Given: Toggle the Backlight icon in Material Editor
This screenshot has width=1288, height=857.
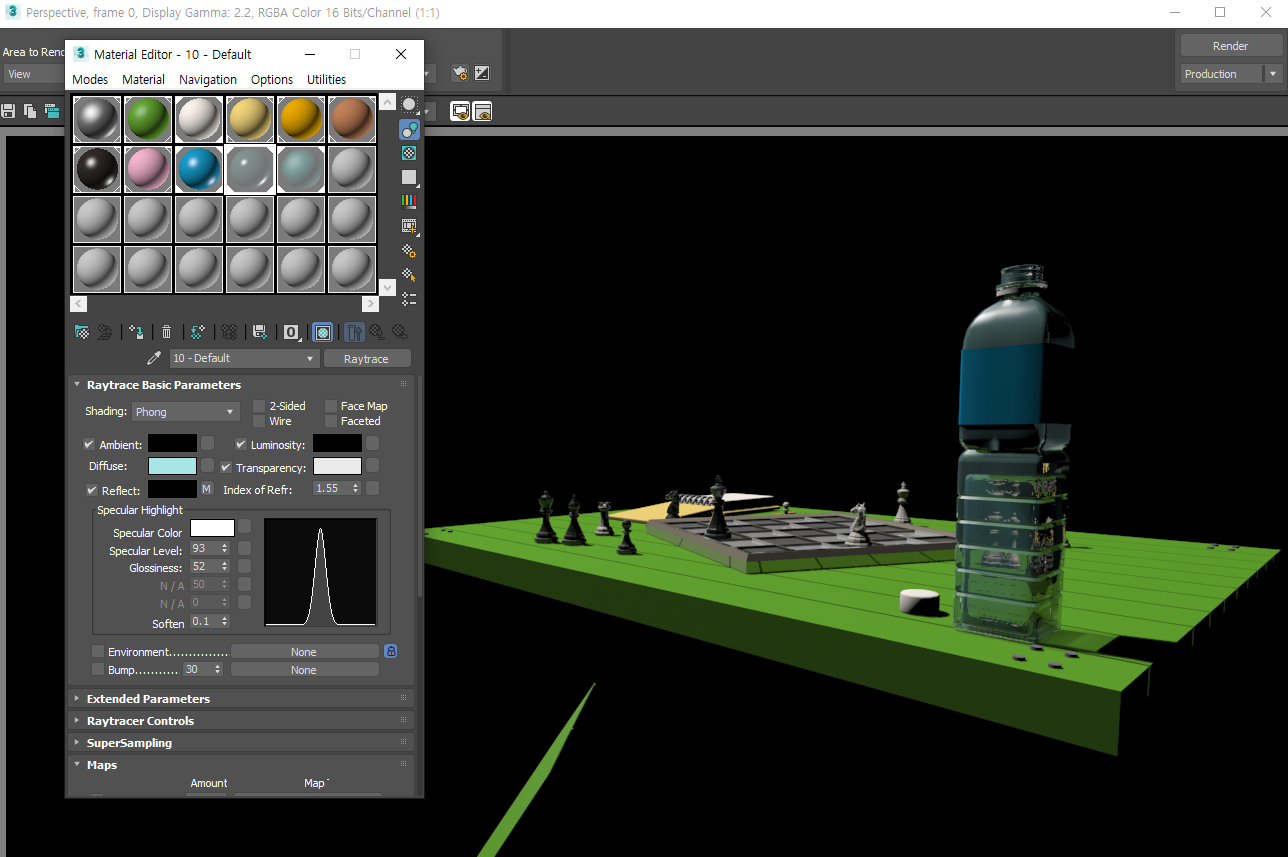Looking at the screenshot, I should [x=409, y=129].
